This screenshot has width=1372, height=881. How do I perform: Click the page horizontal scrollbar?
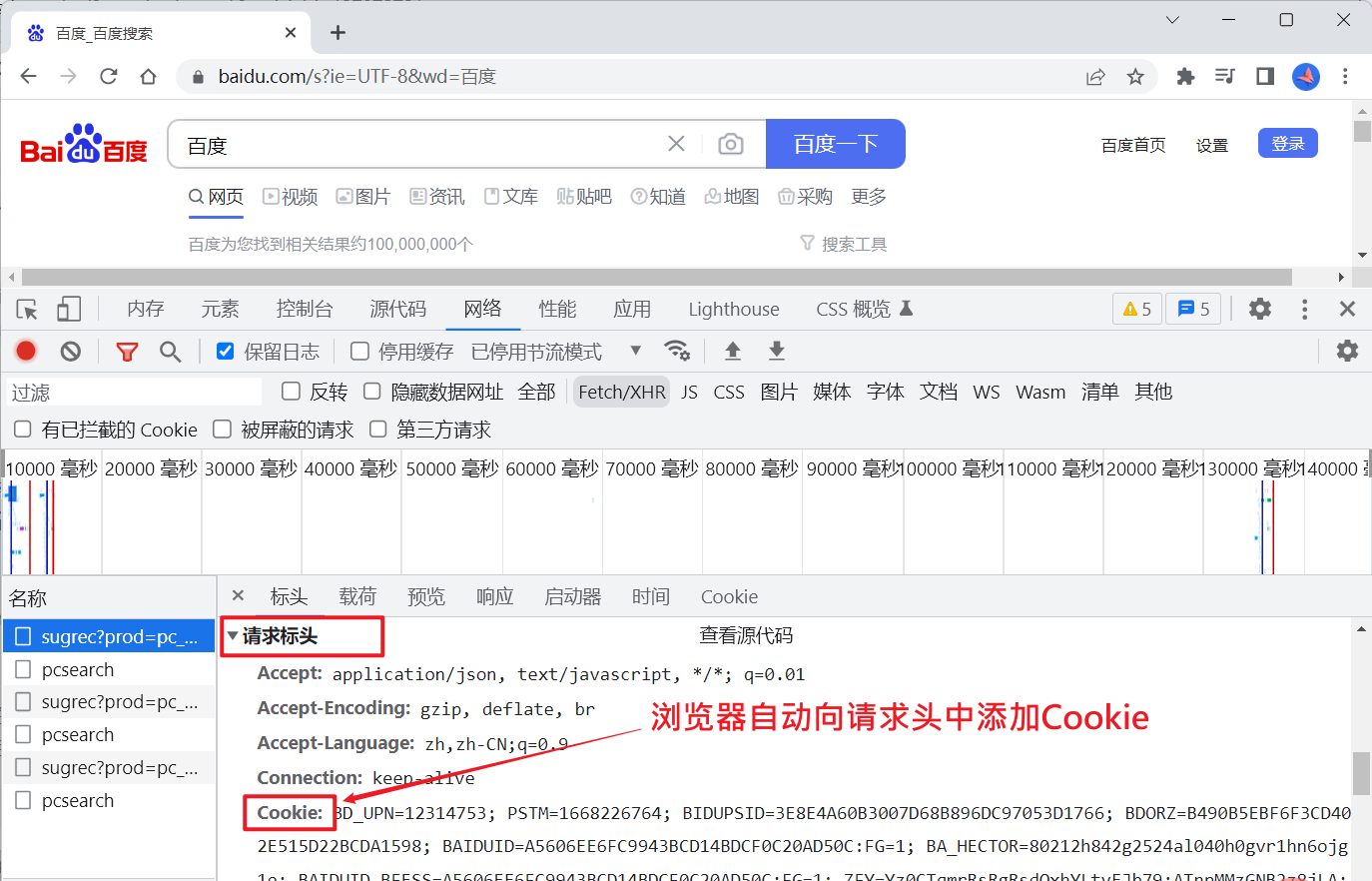click(657, 277)
